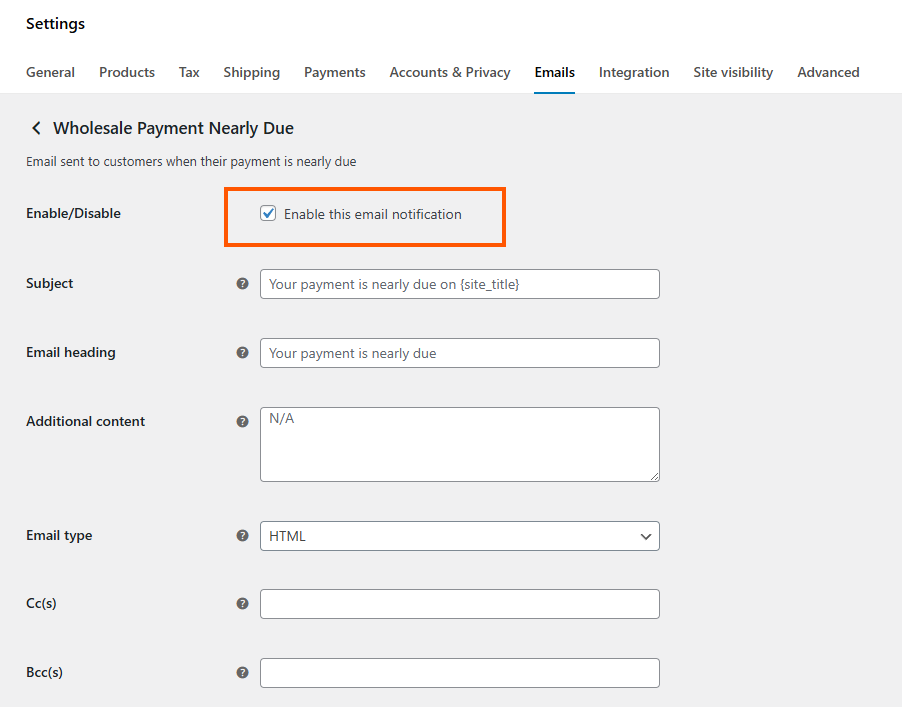Focus the Additional content text area
Image resolution: width=902 pixels, height=707 pixels.
point(460,445)
